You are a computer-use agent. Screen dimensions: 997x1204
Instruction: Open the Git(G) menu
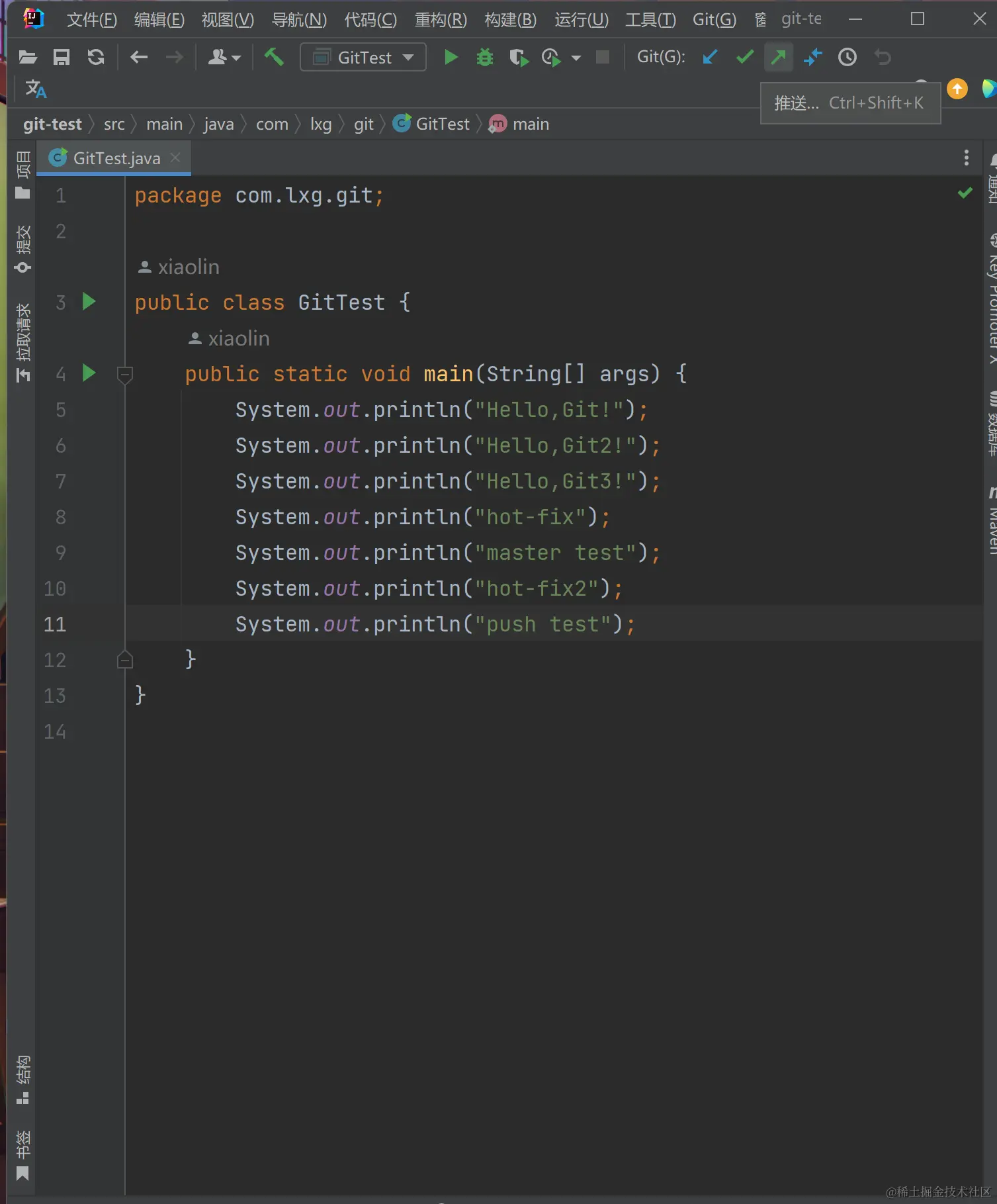click(715, 20)
